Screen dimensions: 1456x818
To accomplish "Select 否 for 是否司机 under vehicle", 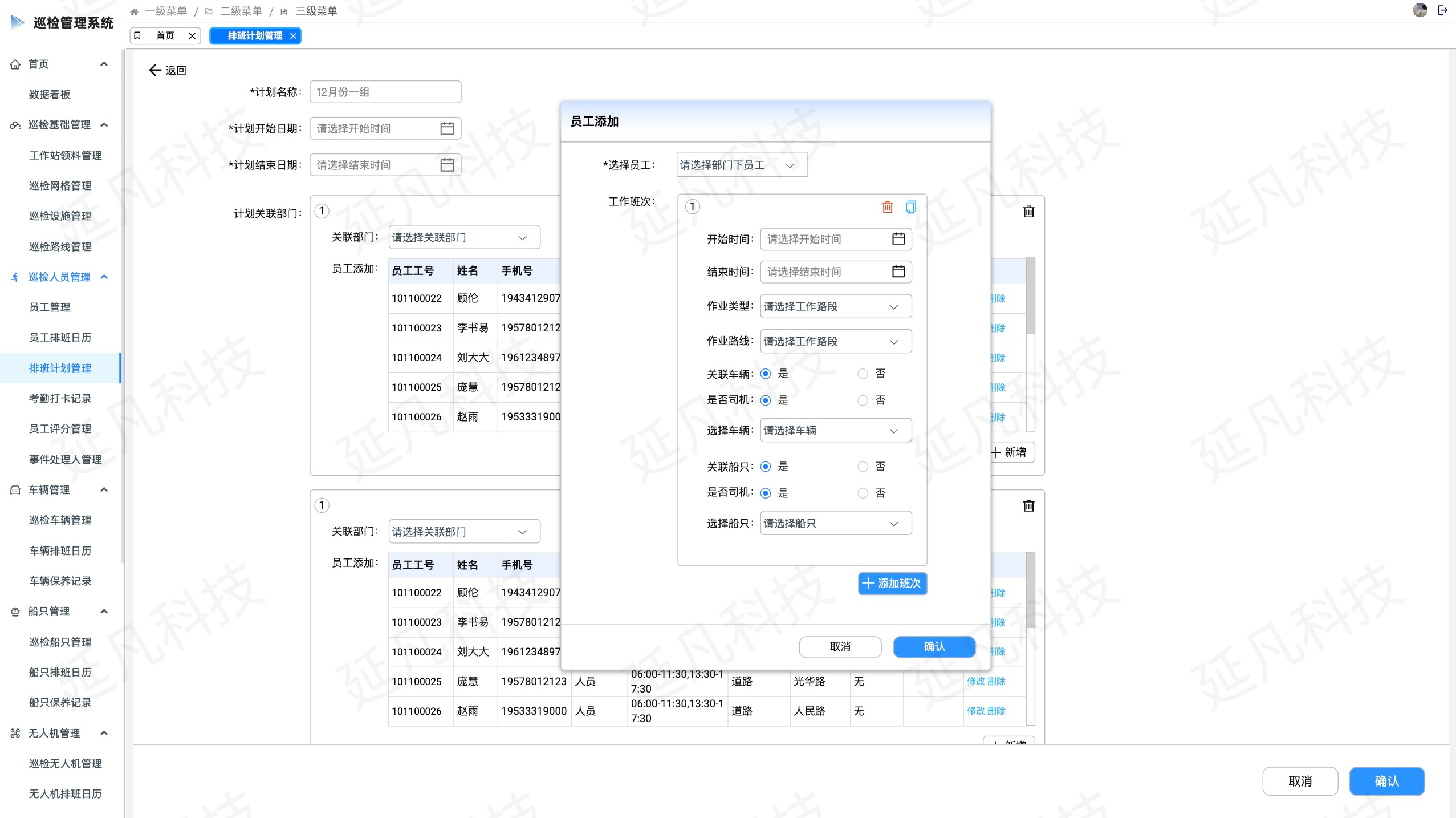I will click(863, 400).
